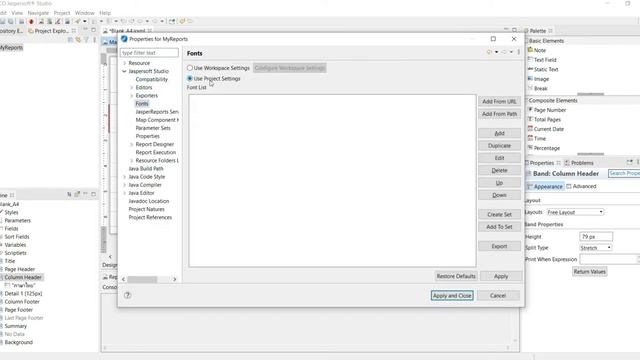Viewport: 640px width, 360px height.
Task: Switch to Project Explorer tab
Action: click(x=51, y=31)
